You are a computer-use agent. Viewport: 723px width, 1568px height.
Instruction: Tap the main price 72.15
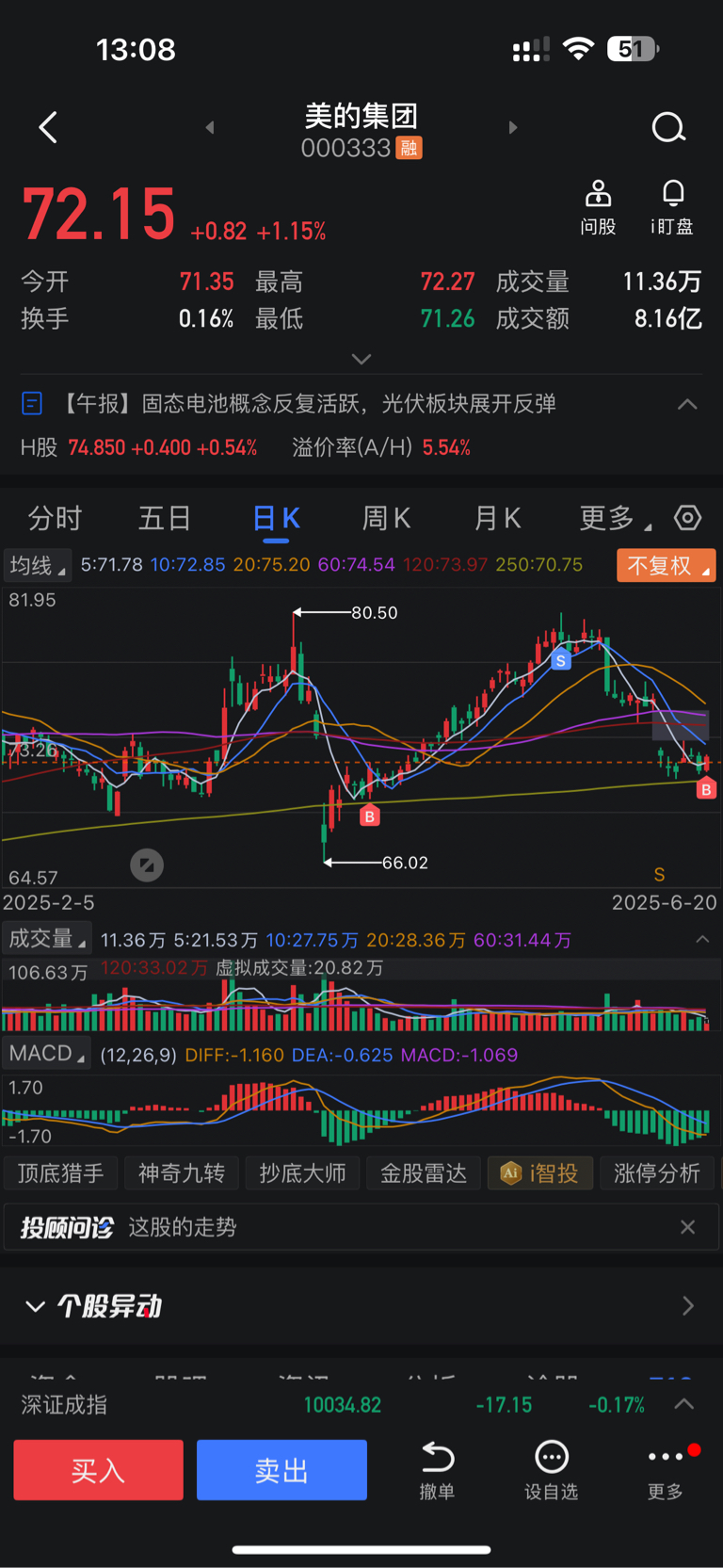[99, 214]
